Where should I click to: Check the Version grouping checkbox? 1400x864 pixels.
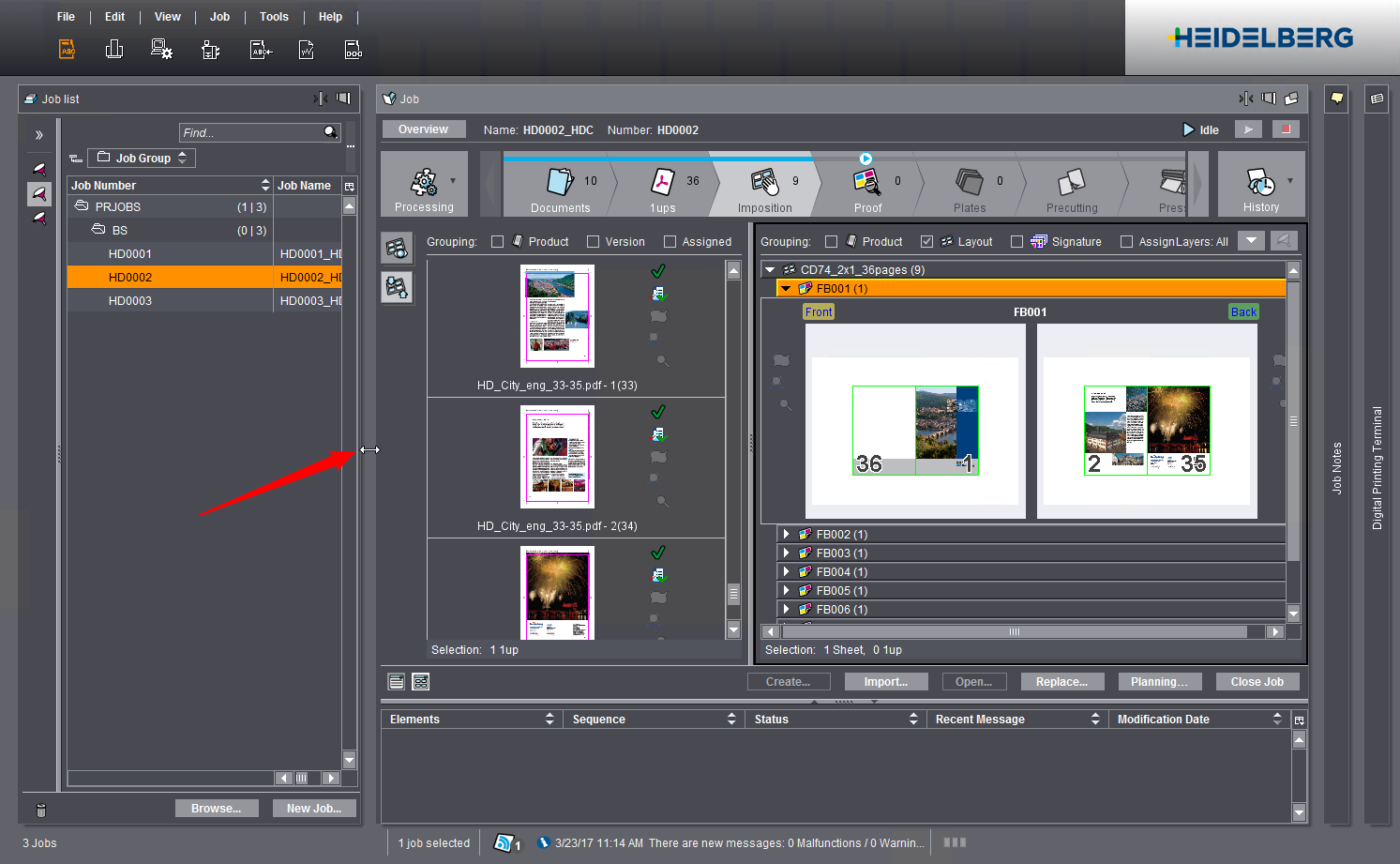pyautogui.click(x=592, y=241)
